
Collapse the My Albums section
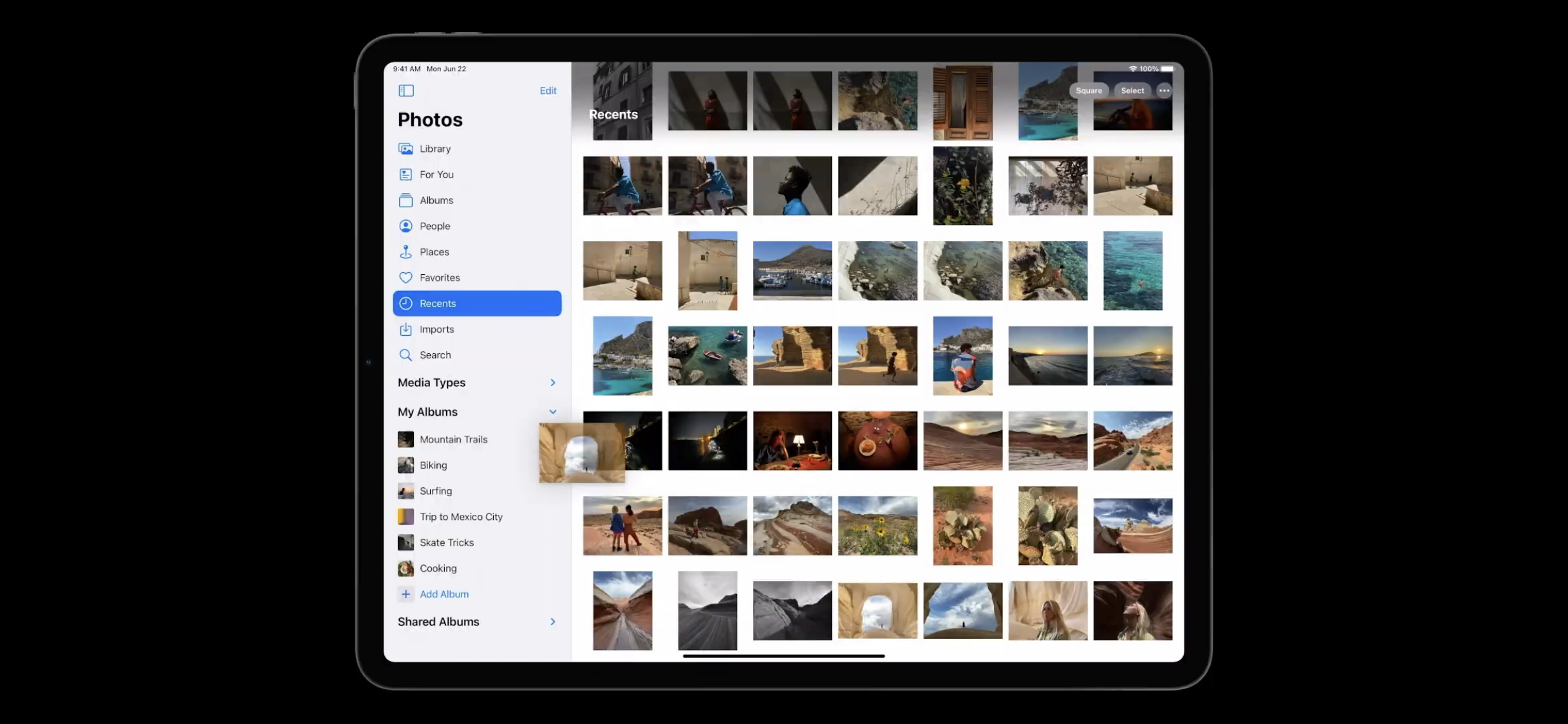point(552,412)
